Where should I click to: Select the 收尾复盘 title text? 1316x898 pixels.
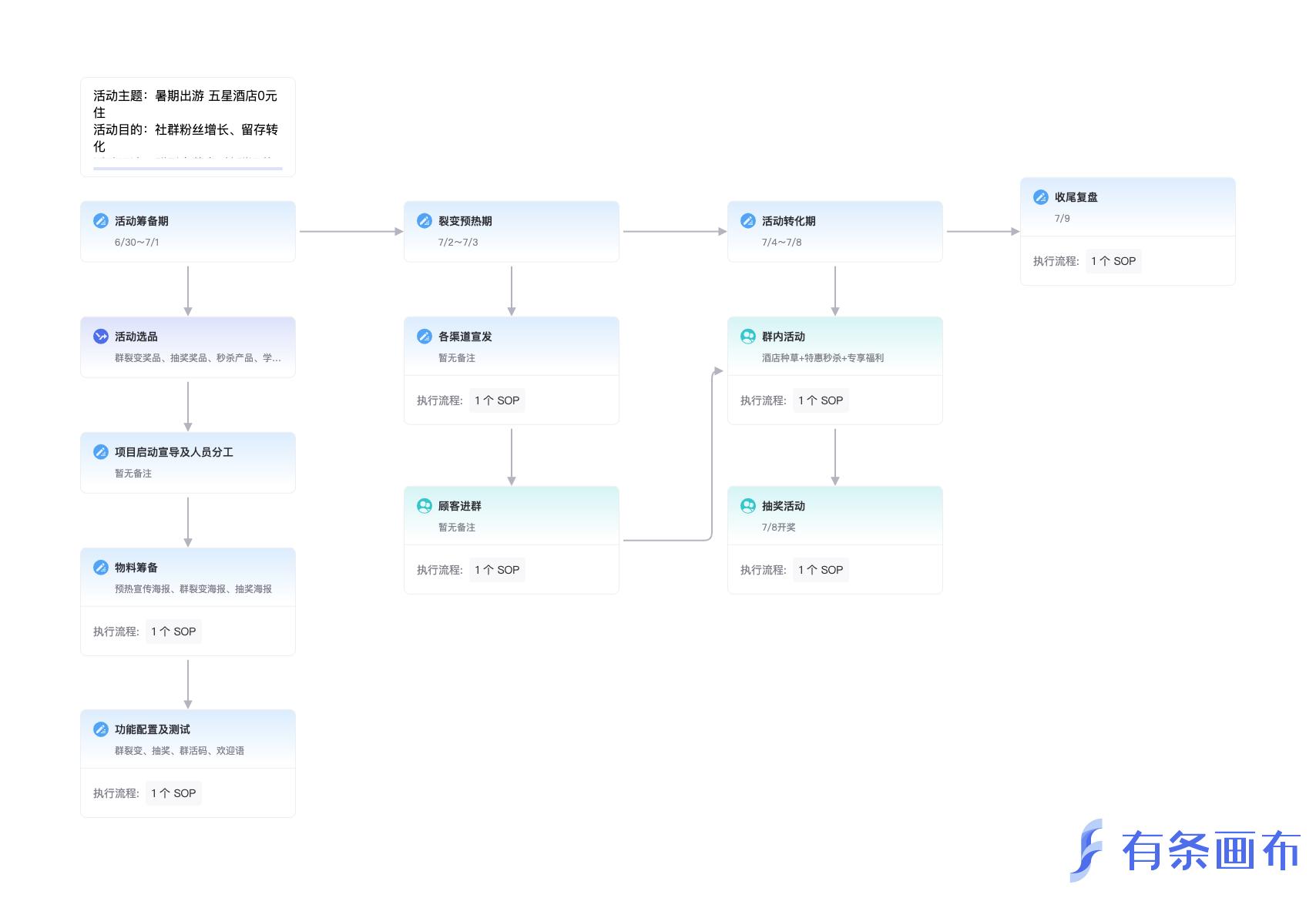(1076, 197)
